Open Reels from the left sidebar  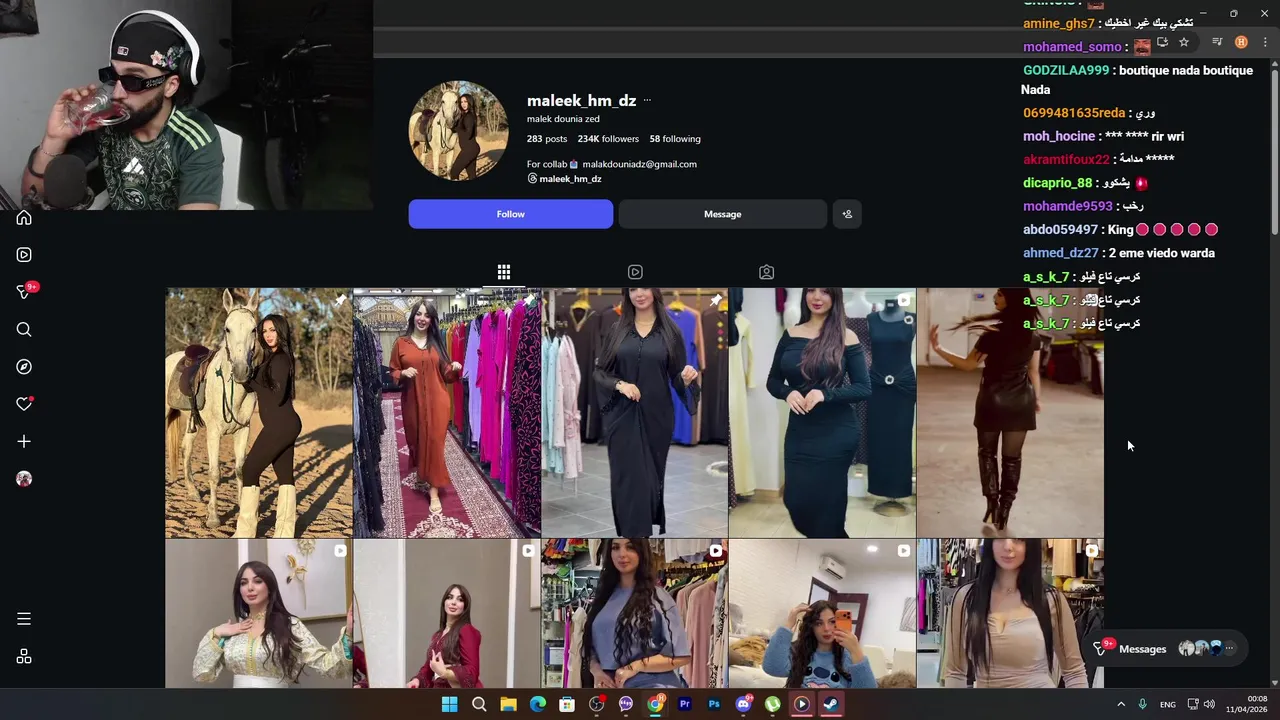coord(24,255)
